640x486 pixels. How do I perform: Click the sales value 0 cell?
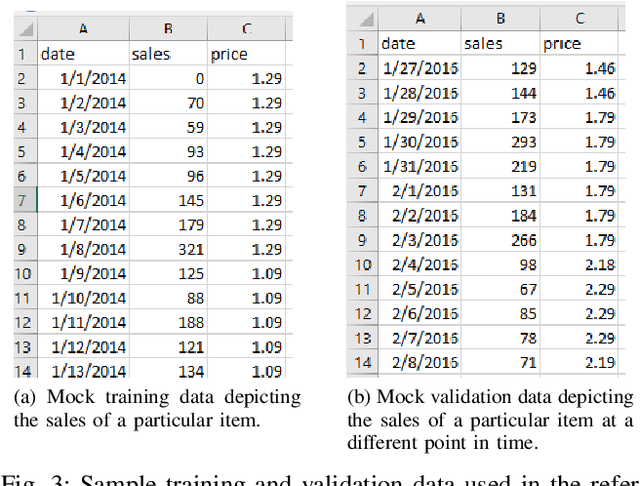click(166, 79)
